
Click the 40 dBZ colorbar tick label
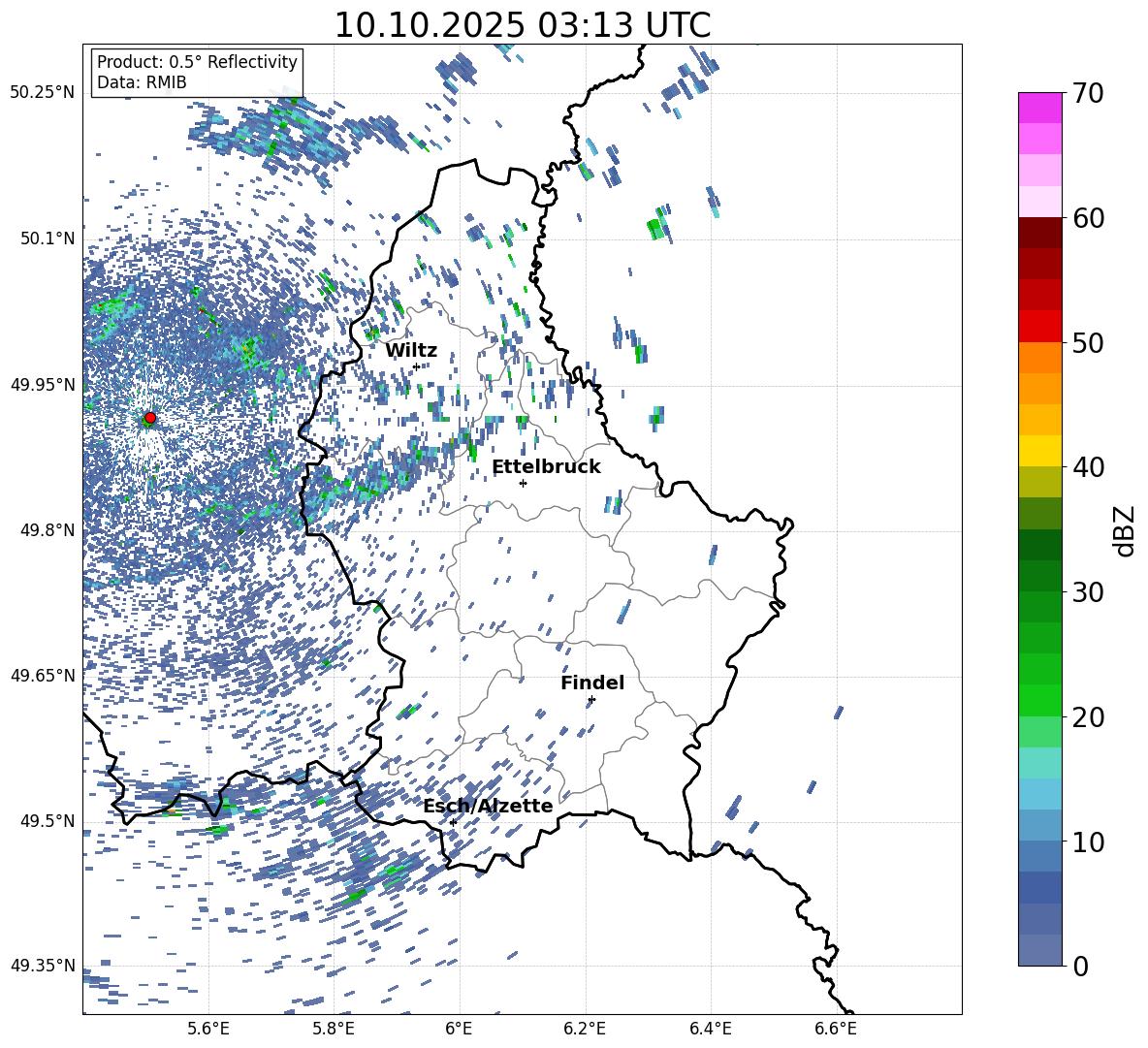(x=1088, y=467)
